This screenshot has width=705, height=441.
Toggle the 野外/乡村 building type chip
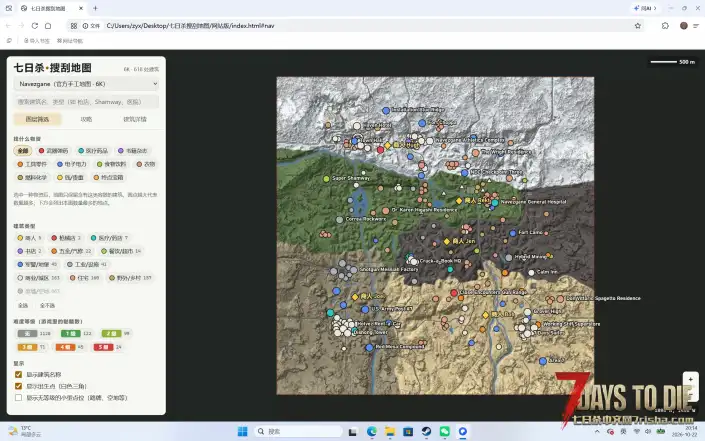pyautogui.click(x=131, y=278)
